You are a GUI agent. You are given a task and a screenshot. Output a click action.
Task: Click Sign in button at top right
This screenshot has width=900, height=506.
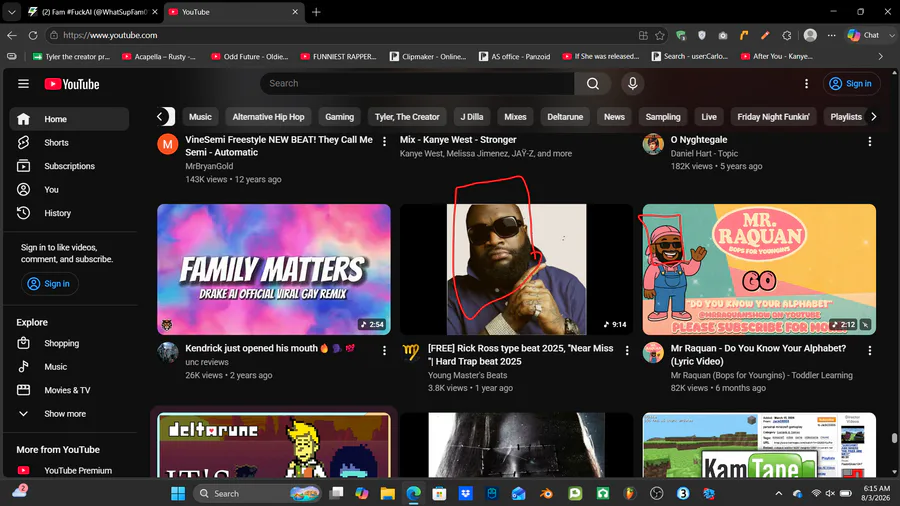(851, 84)
